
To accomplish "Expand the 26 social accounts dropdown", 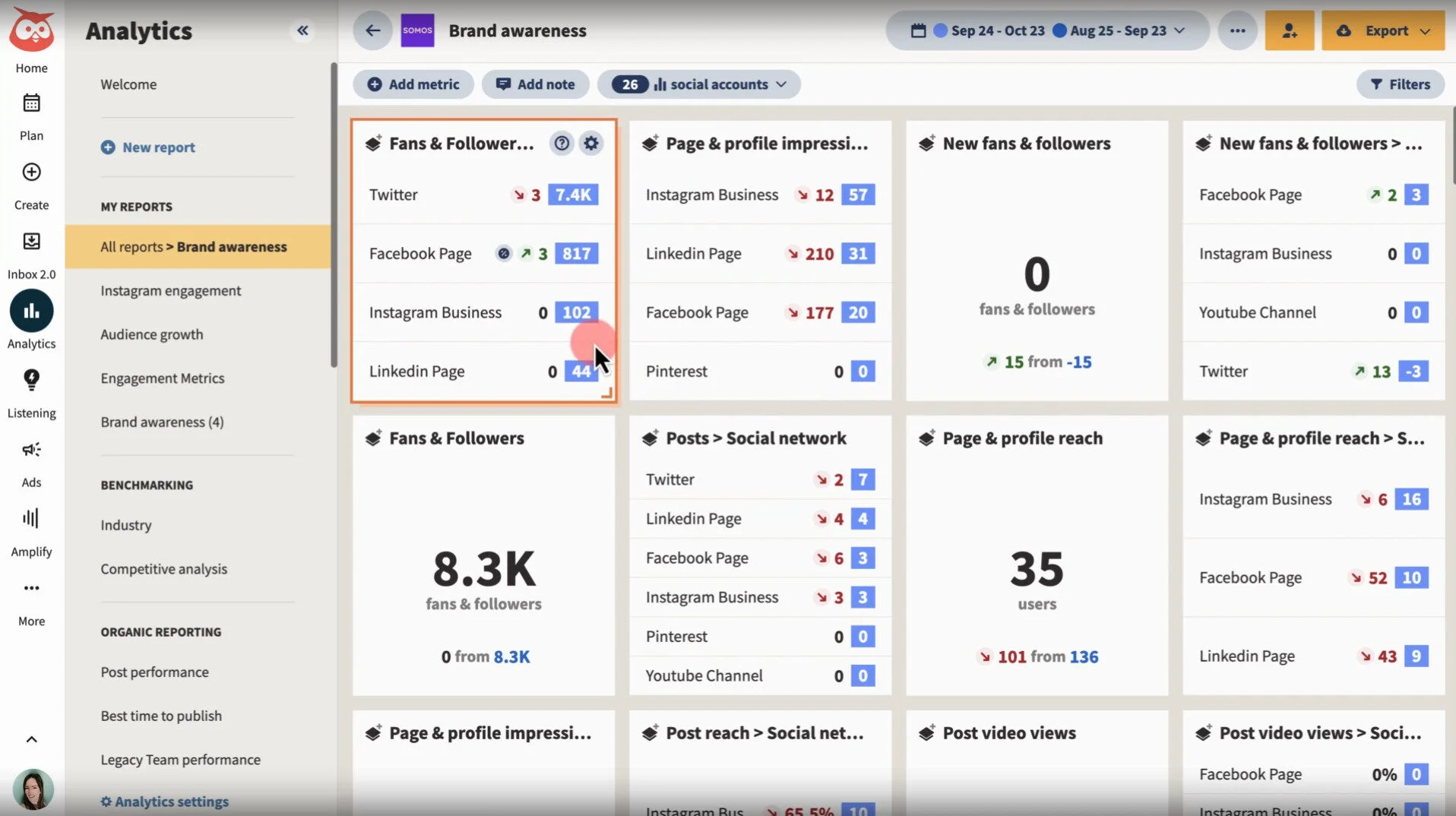I will [699, 84].
